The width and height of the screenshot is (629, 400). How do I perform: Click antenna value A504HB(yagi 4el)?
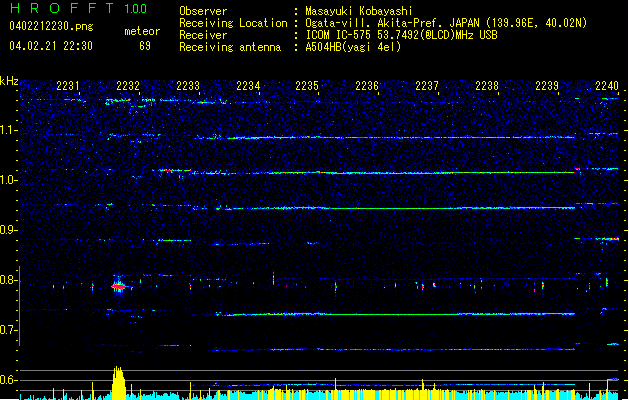point(353,47)
